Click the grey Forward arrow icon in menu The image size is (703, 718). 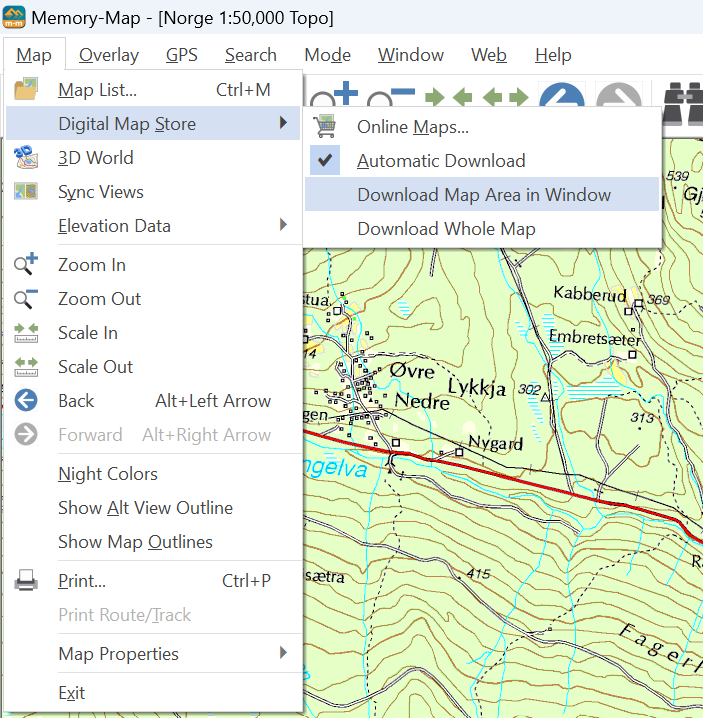tap(26, 435)
